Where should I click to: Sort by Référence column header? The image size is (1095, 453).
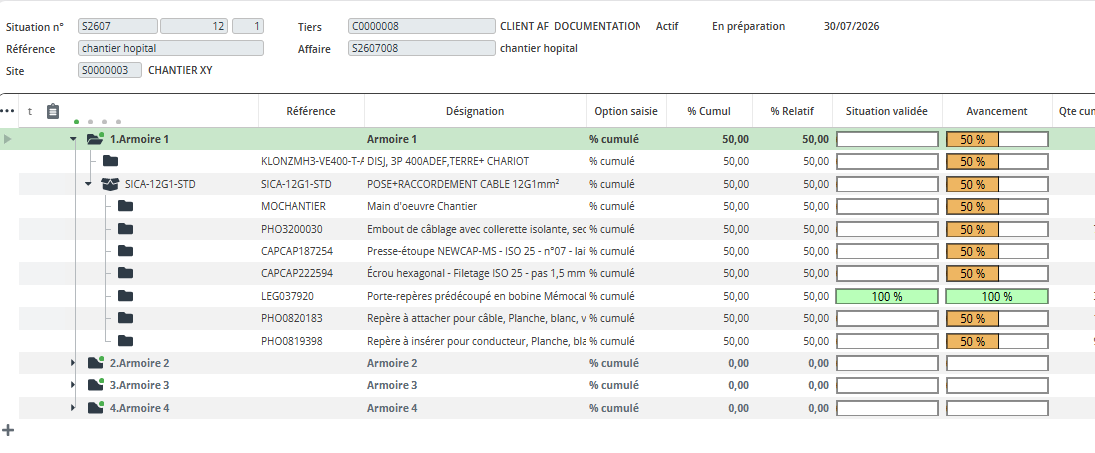[311, 111]
